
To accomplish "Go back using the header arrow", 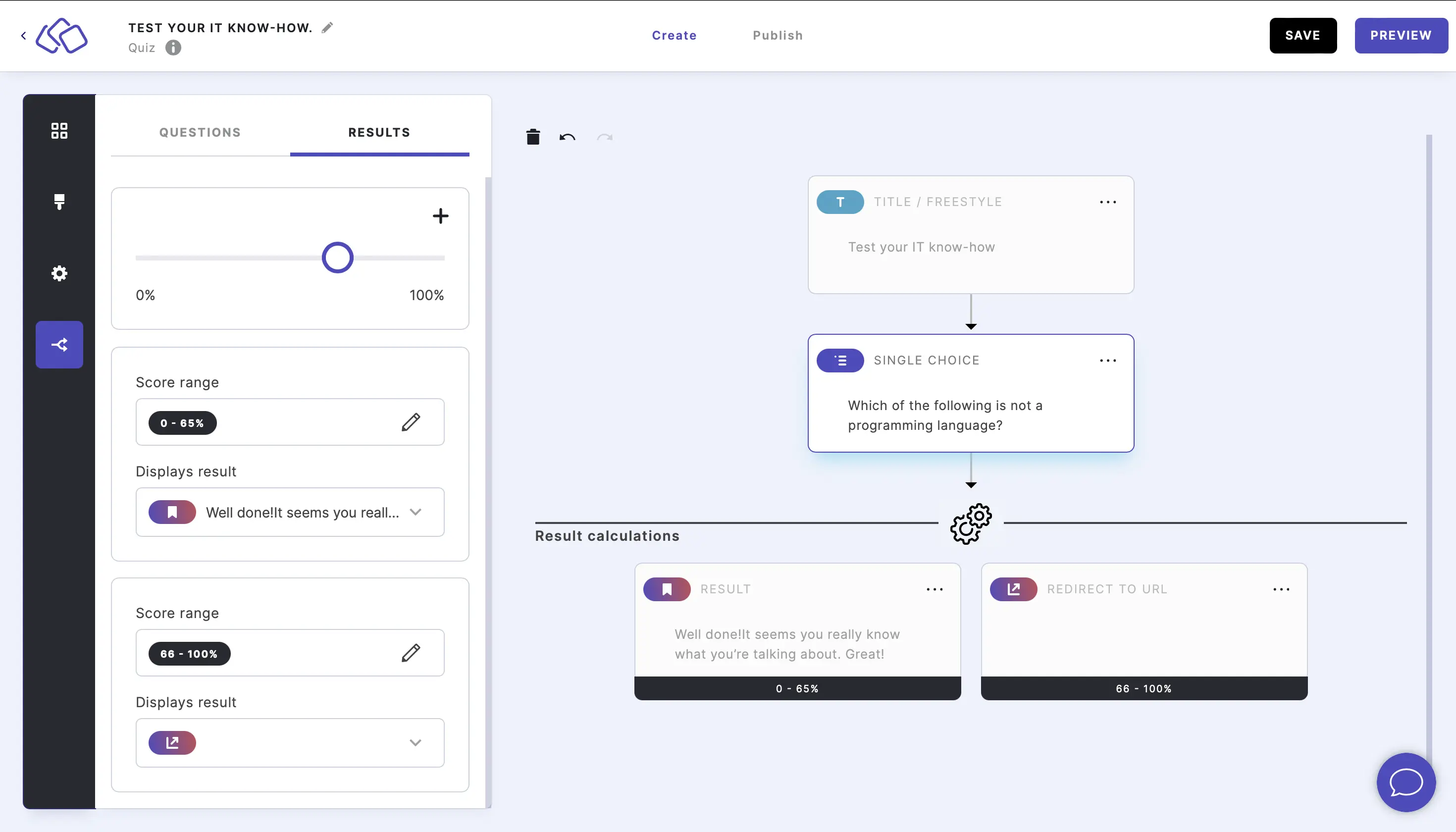I will pos(23,36).
